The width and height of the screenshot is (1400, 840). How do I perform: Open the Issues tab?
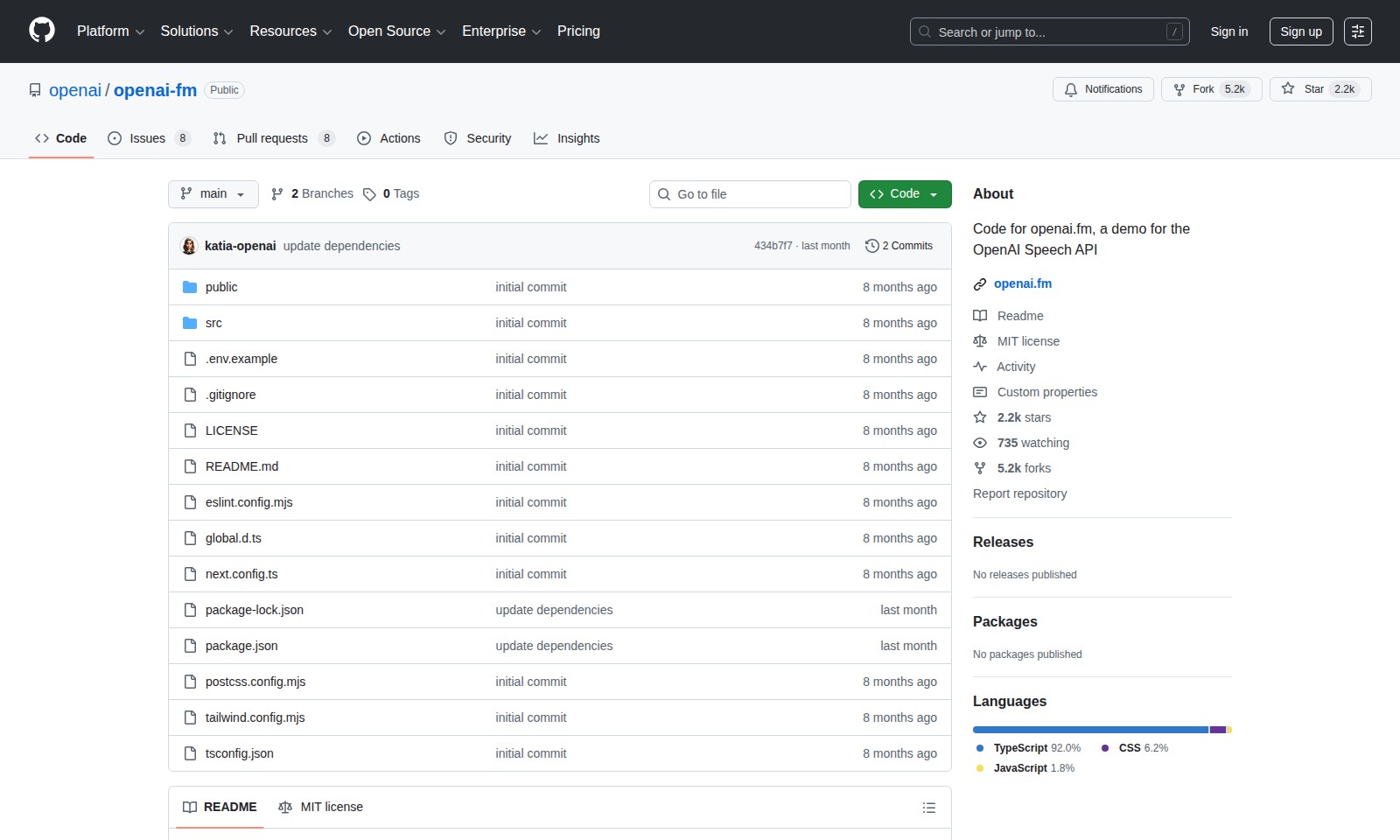click(149, 138)
